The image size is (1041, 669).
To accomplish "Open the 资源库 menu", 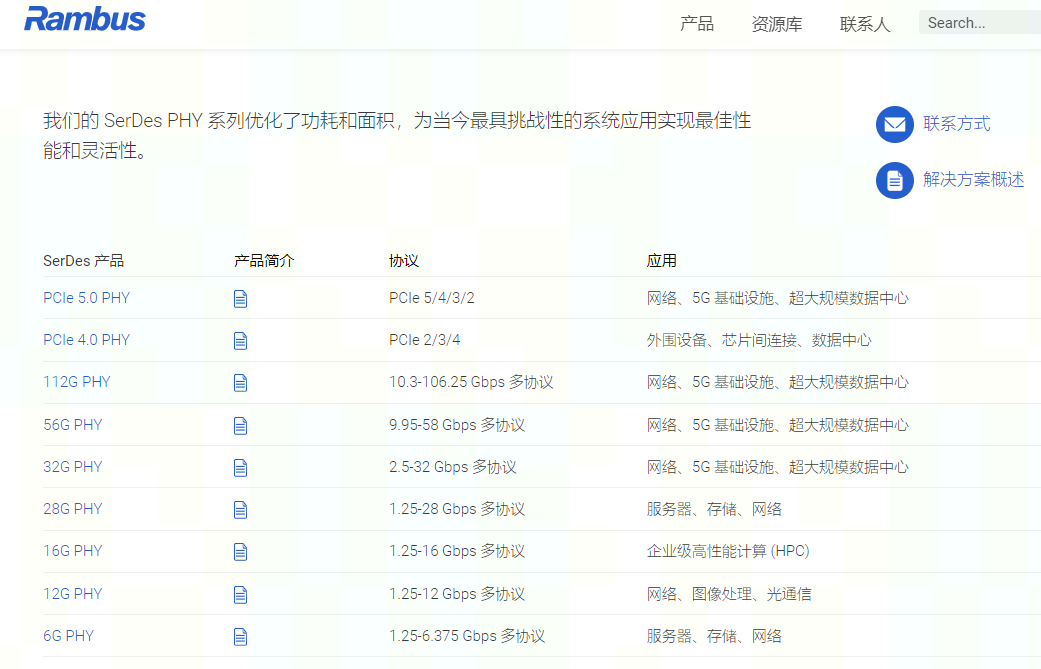I will coord(777,24).
